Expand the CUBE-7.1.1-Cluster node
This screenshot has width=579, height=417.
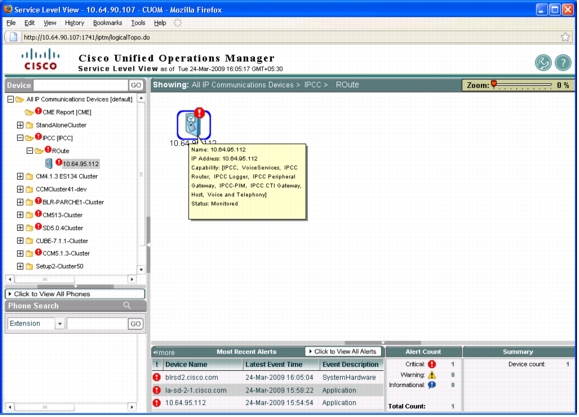(x=20, y=241)
